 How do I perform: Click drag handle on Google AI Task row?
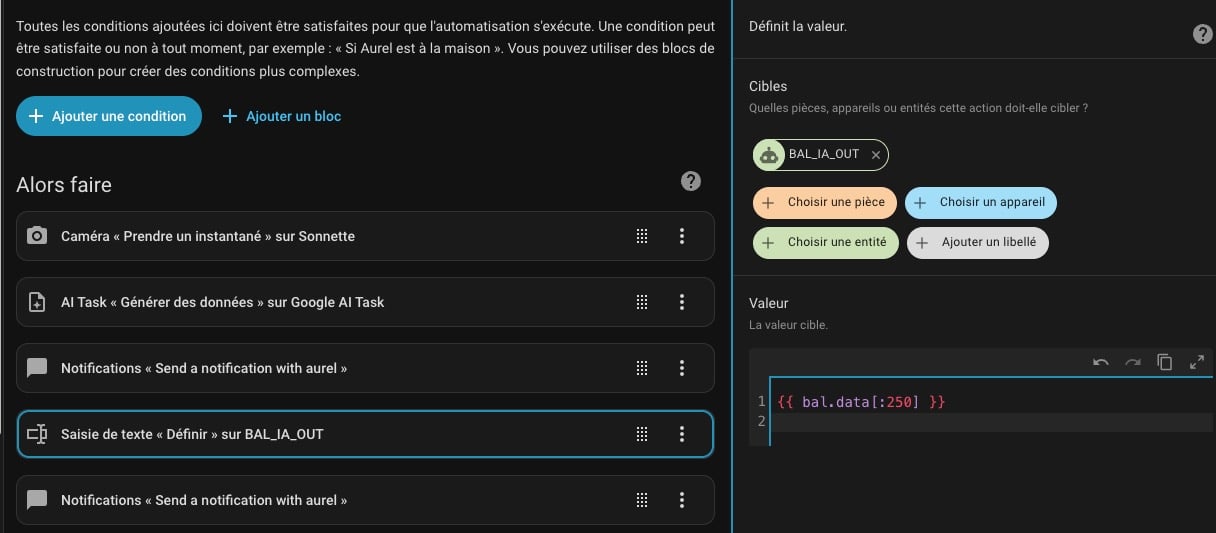[x=642, y=302]
